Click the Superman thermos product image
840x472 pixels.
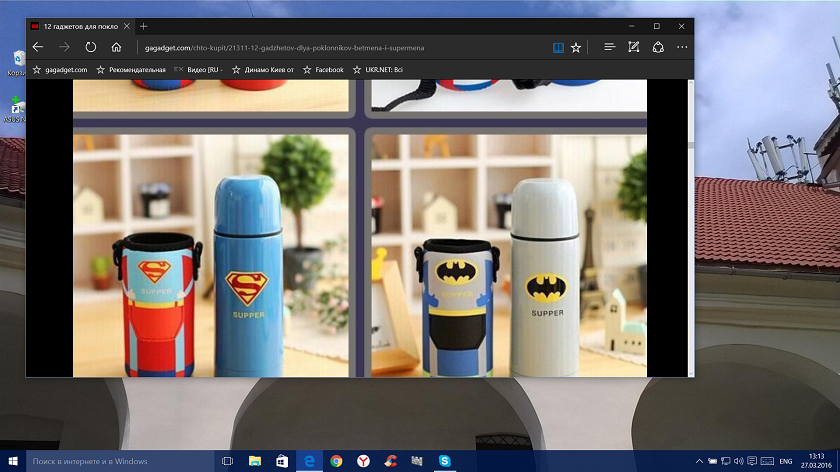211,256
